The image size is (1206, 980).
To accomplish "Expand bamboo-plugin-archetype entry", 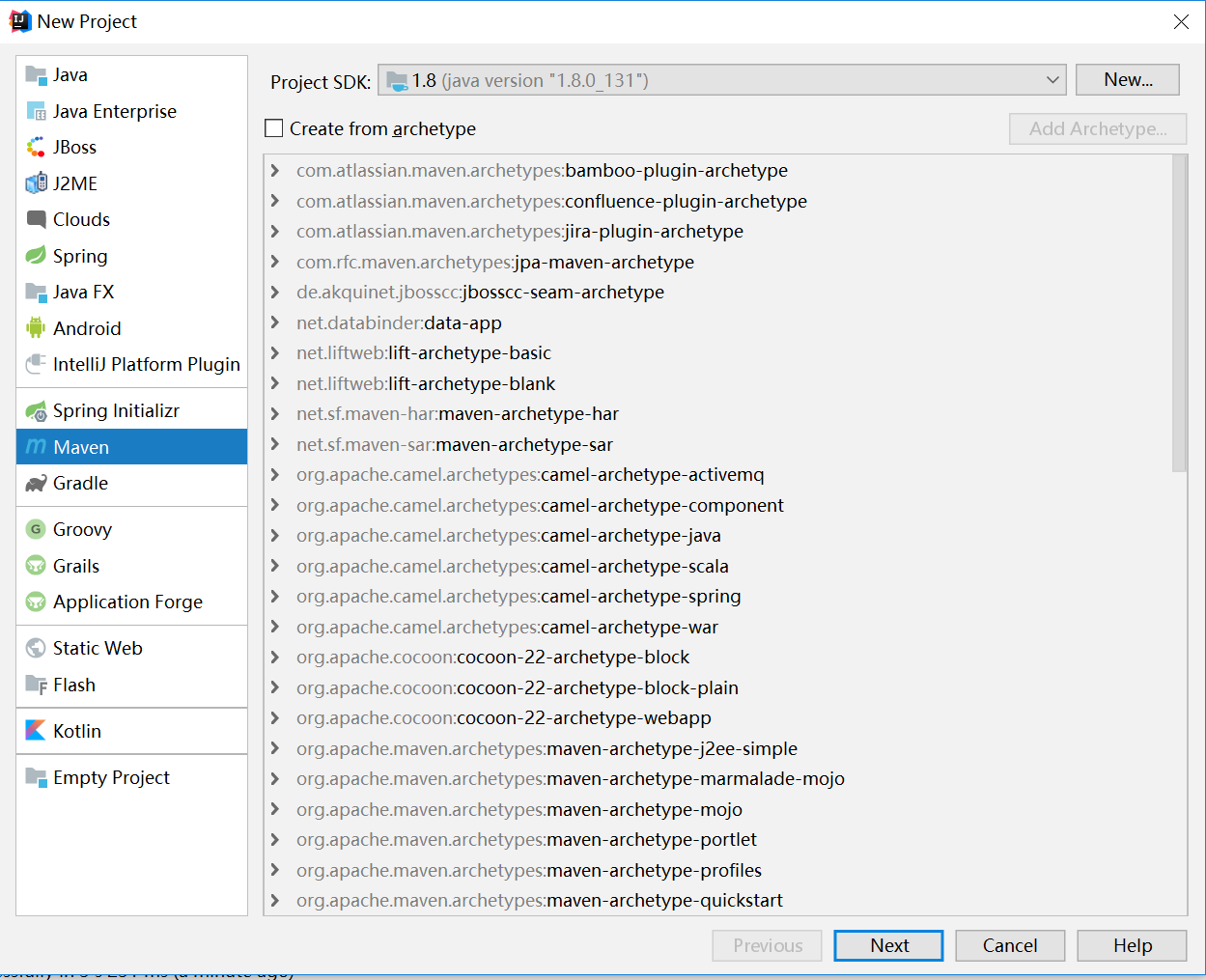I will click(275, 171).
